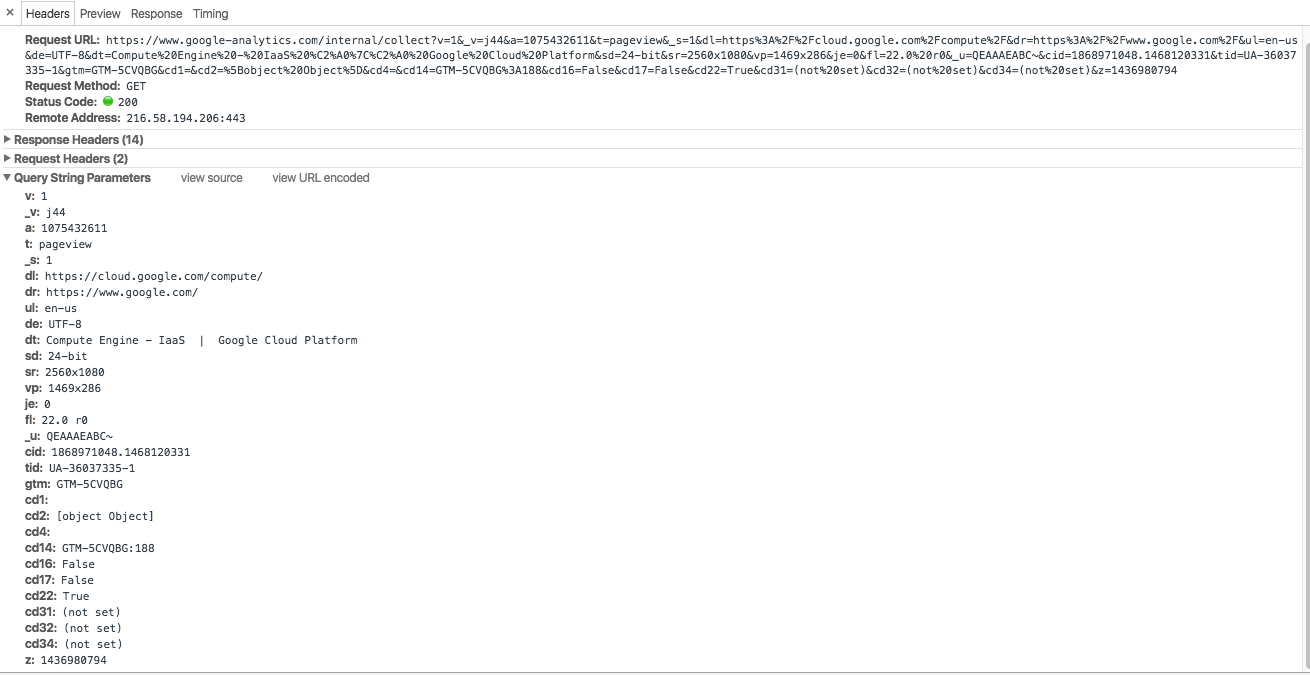Close the request details panel
1310x675 pixels.
(x=9, y=13)
